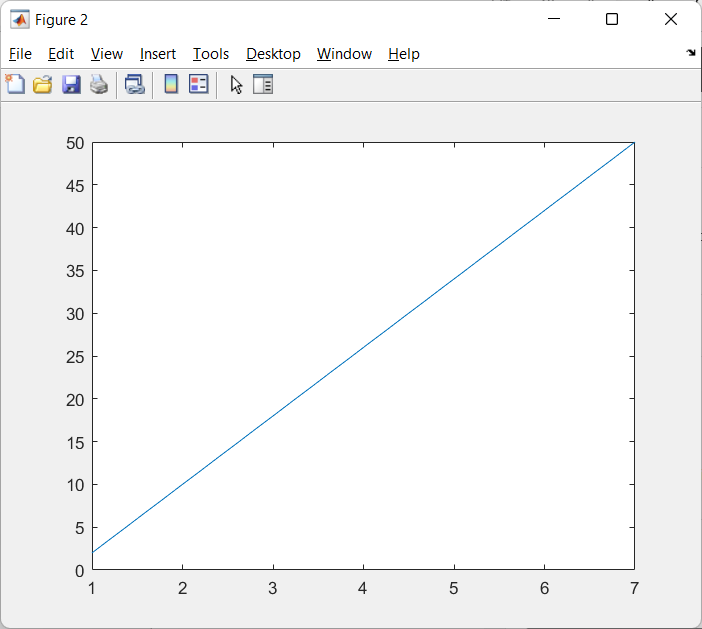Image resolution: width=702 pixels, height=629 pixels.
Task: Click the Figure 2 title text
Action: coord(61,20)
